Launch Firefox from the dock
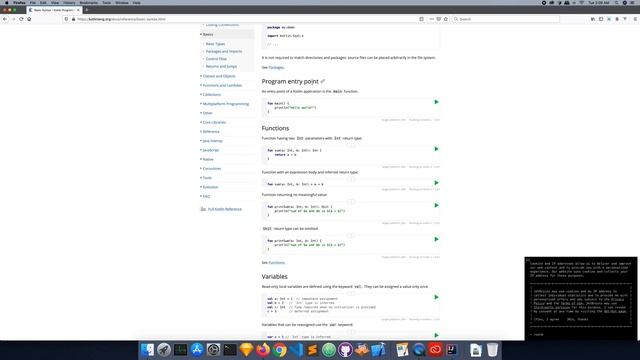This screenshot has height=360, width=640. 263,350
